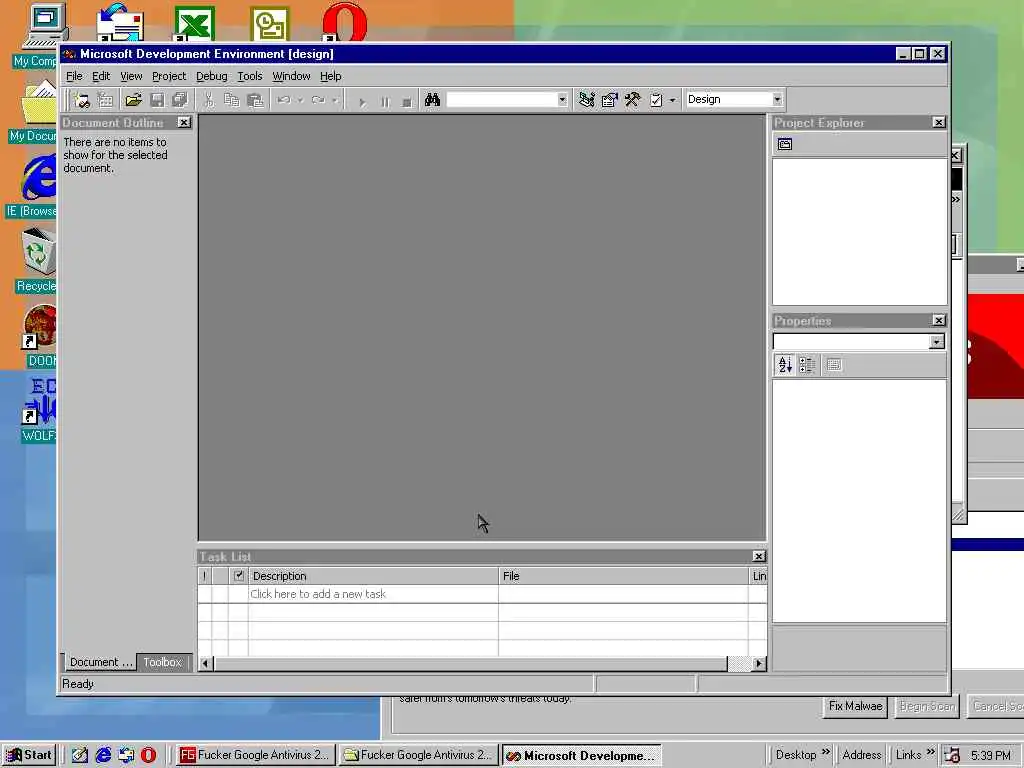Open the Tools menu
Image resolution: width=1024 pixels, height=768 pixels.
[249, 76]
